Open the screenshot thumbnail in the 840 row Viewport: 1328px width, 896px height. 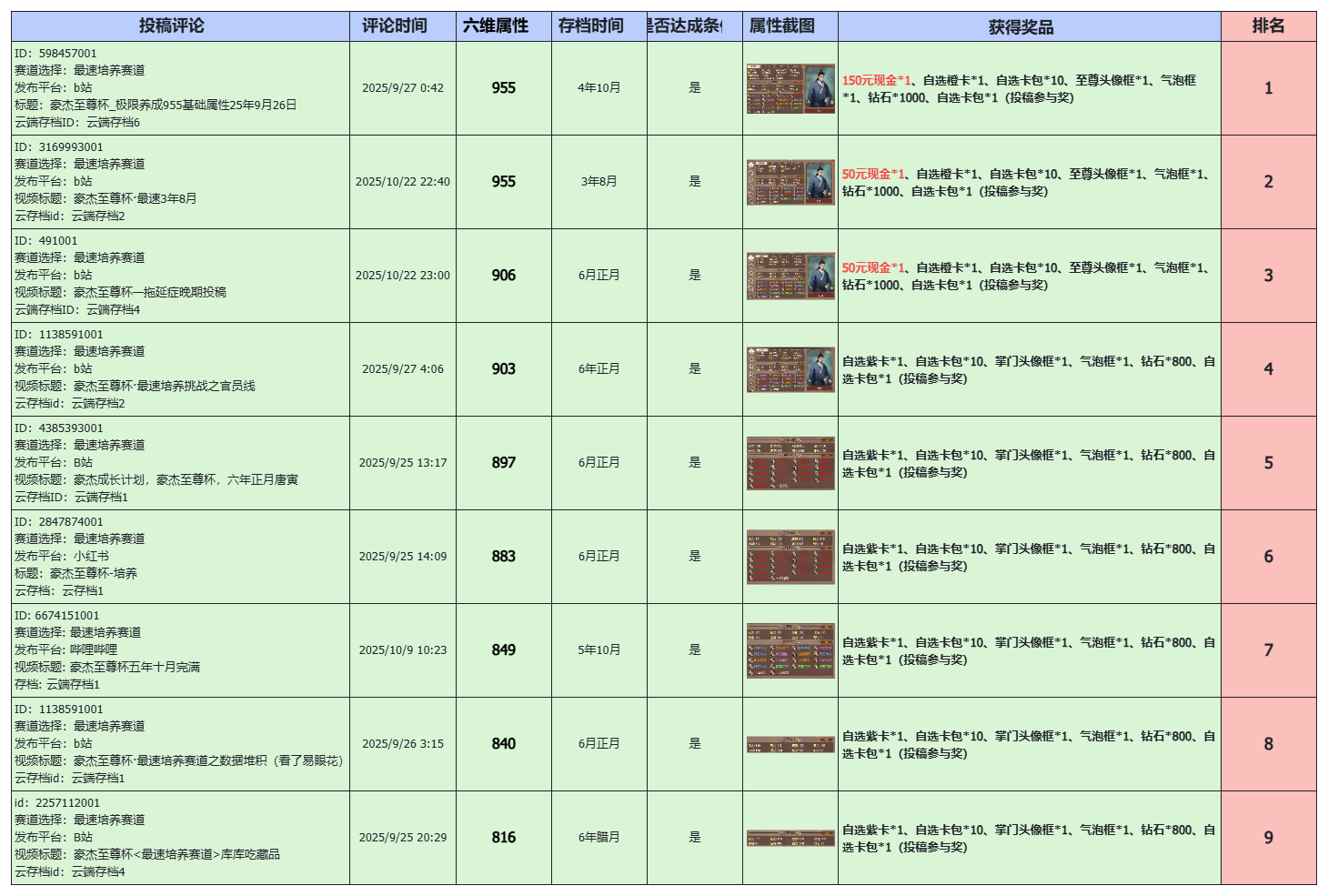[790, 744]
